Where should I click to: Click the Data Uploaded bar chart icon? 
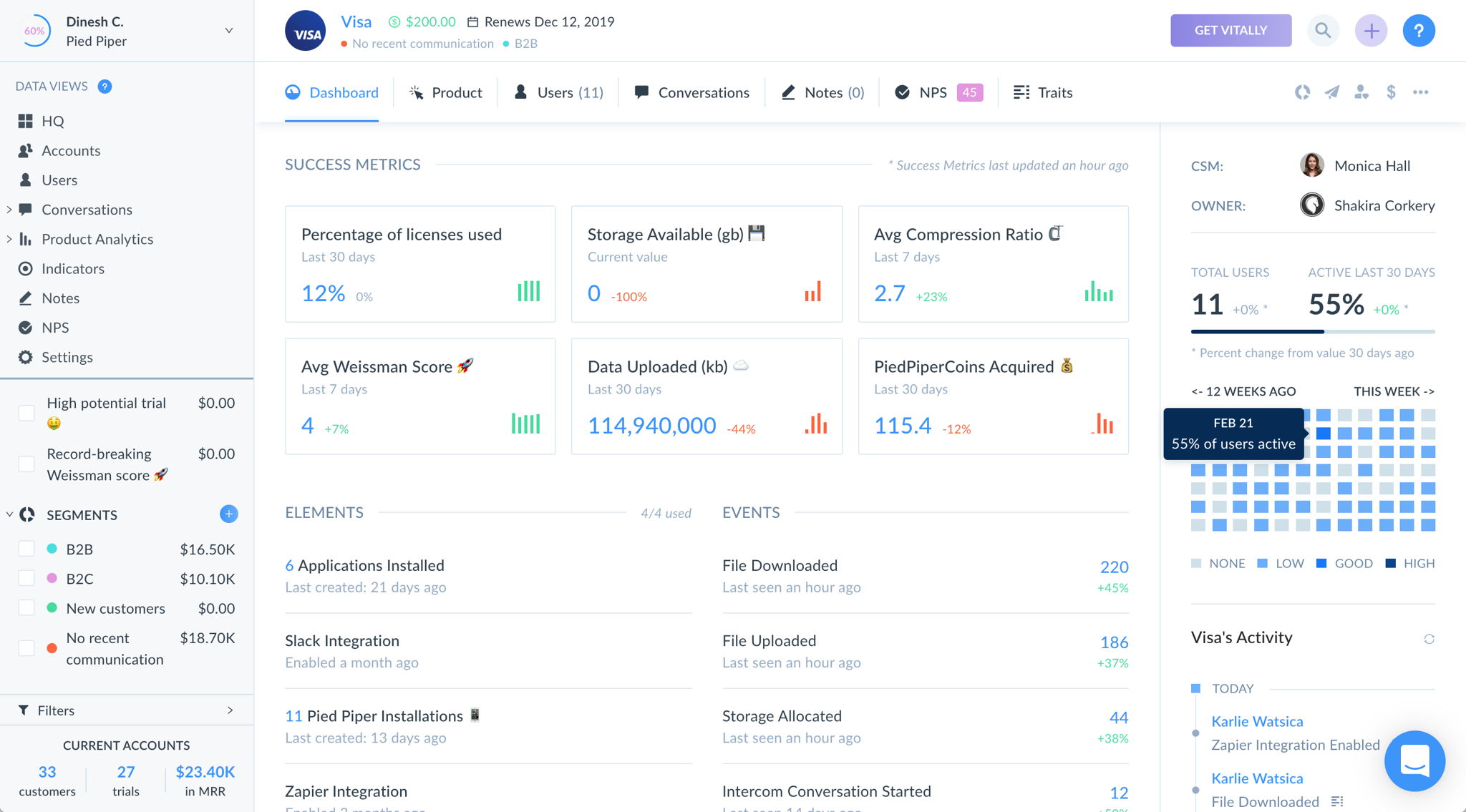(x=816, y=424)
